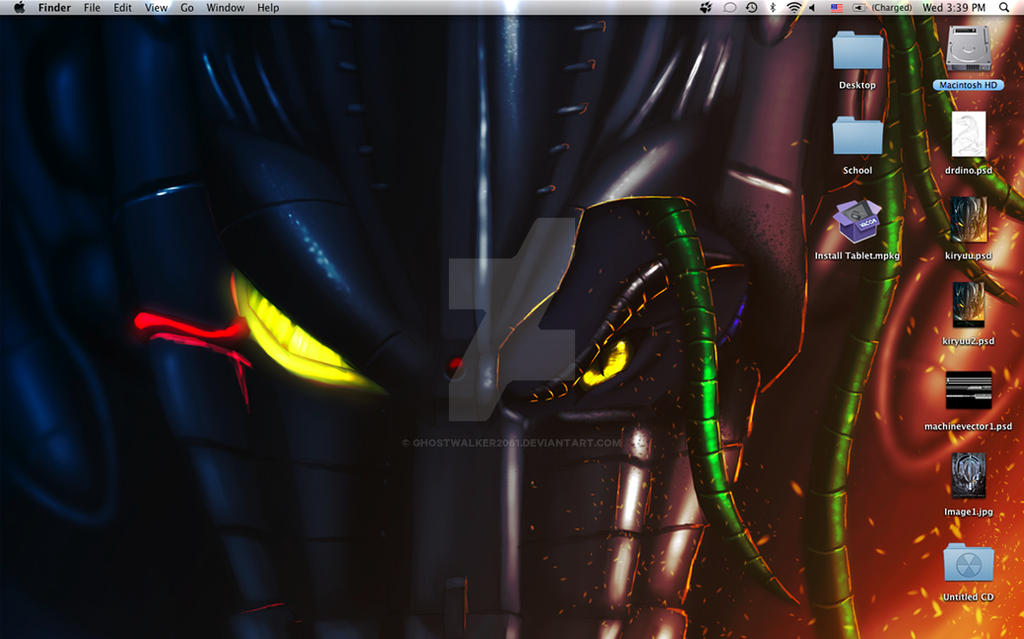Select the School folder icon
Viewport: 1024px width, 639px height.
[857, 136]
